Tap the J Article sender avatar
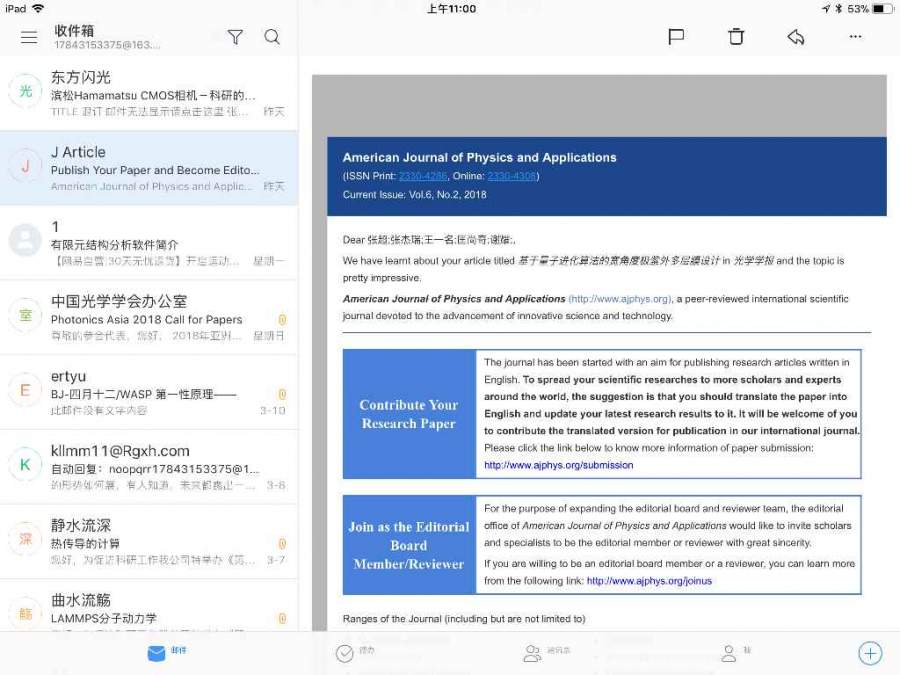The width and height of the screenshot is (900, 675). (x=25, y=166)
